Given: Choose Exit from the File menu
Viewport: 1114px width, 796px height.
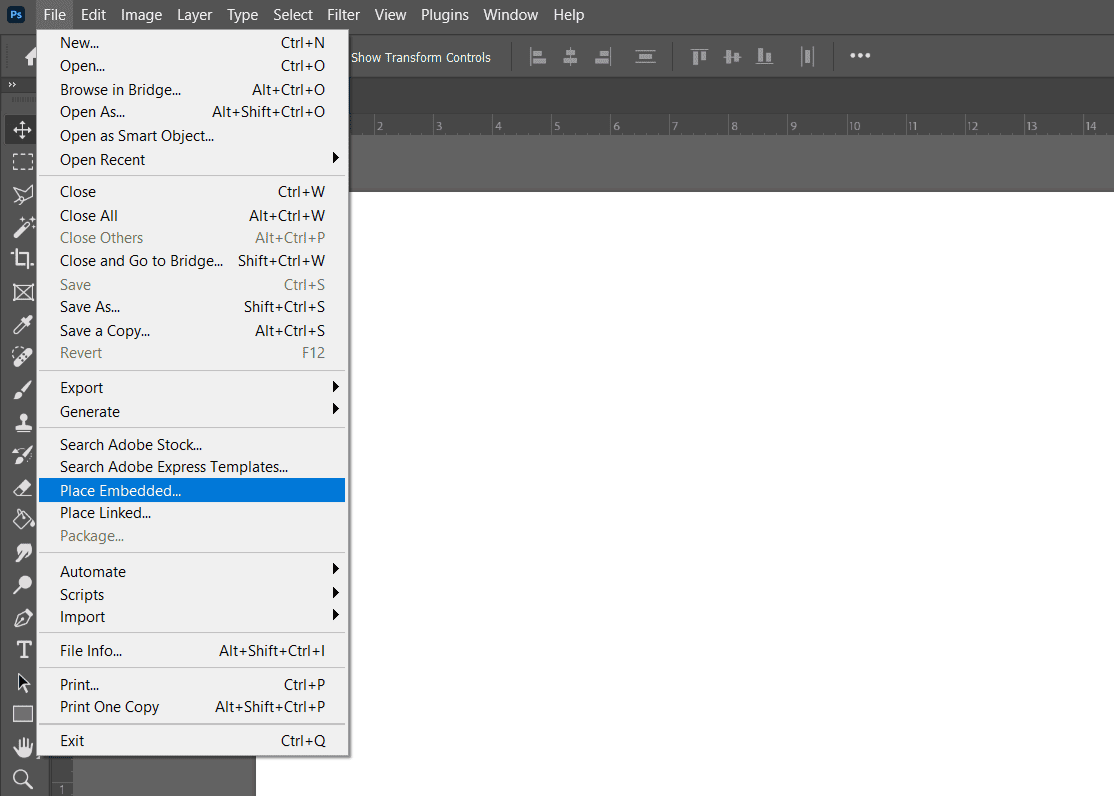Looking at the screenshot, I should 192,741.
